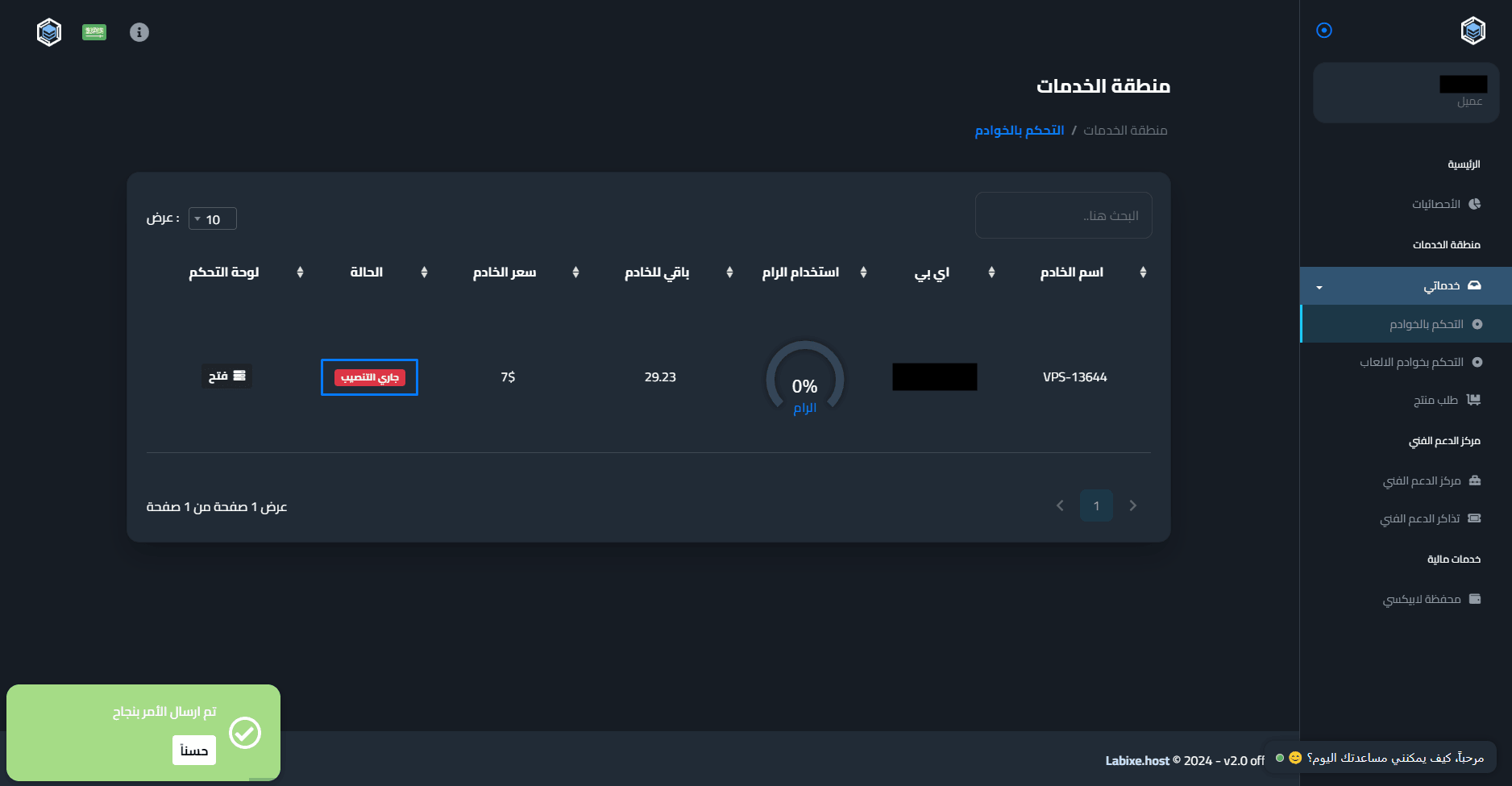Viewport: 1512px width, 786px height.
Task: Click the منطقة الخدمات sidebar heading
Action: coord(1447,245)
